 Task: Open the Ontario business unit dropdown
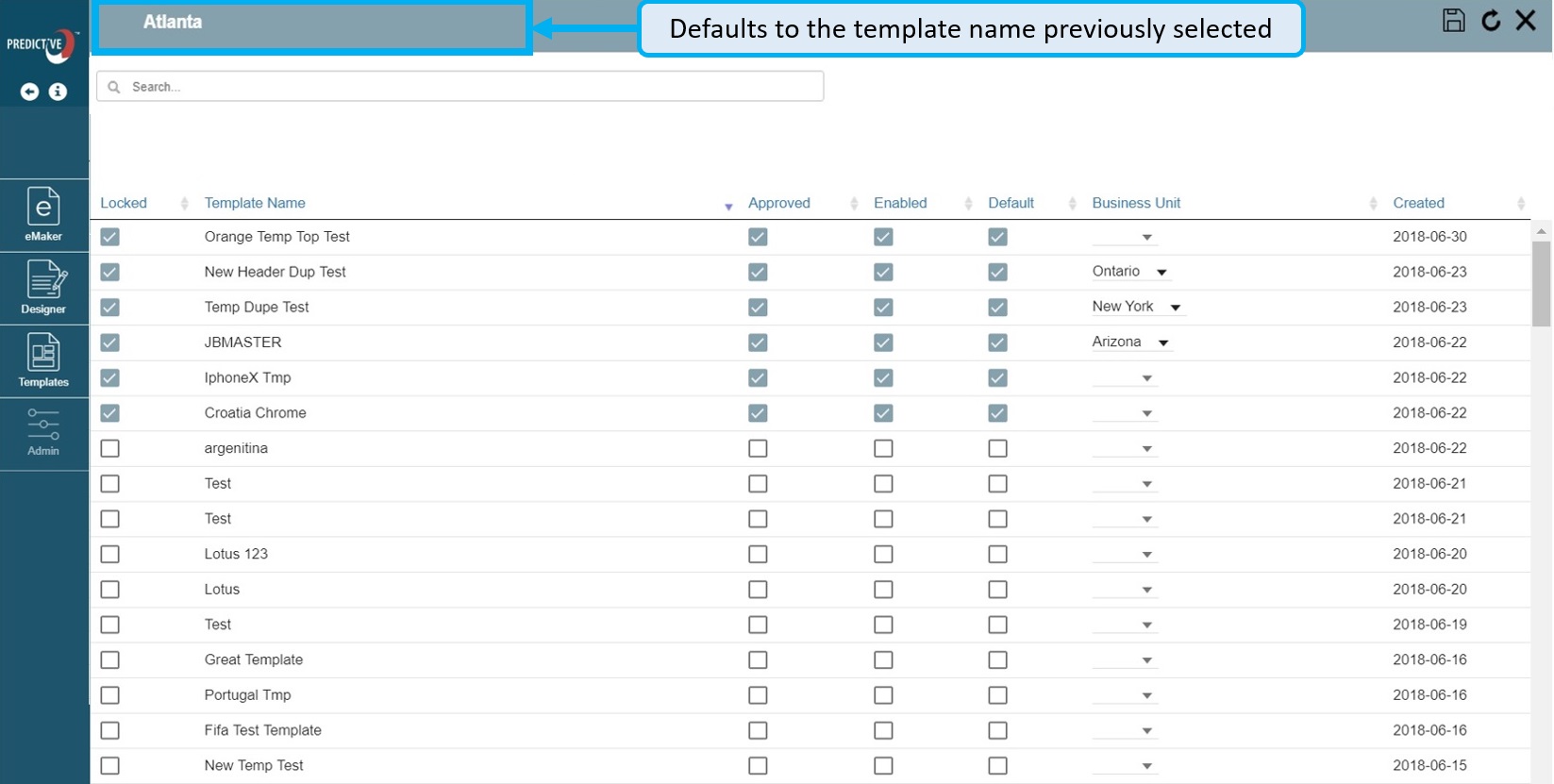click(x=1162, y=273)
